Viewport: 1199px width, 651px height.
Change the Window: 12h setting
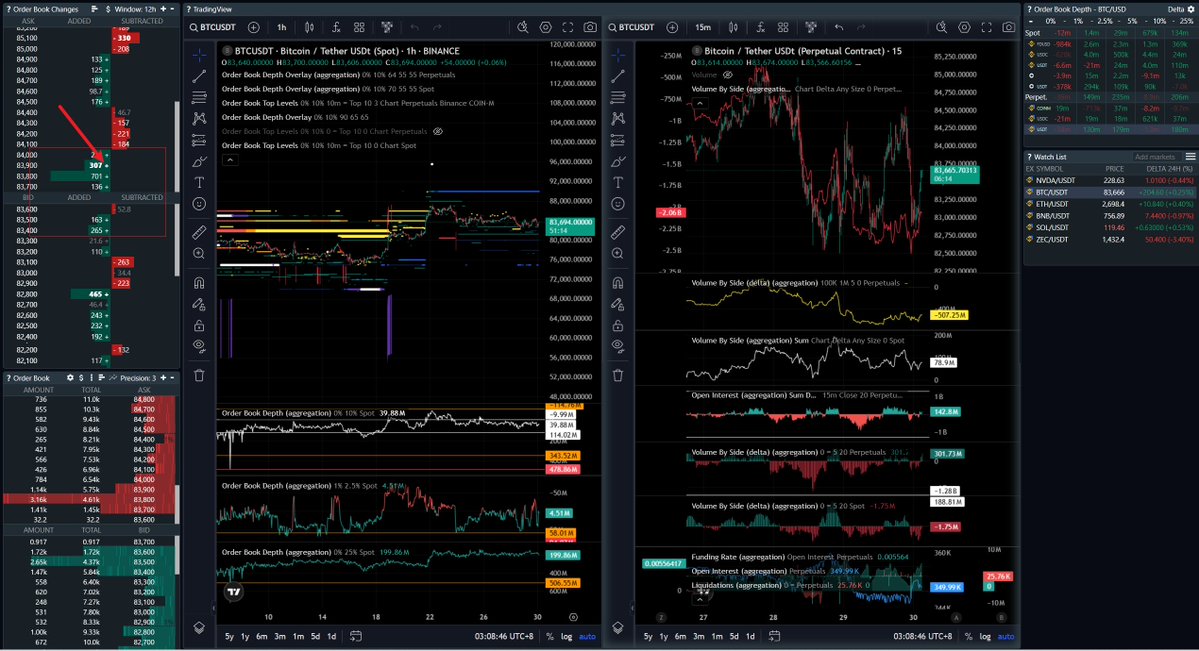coord(135,9)
